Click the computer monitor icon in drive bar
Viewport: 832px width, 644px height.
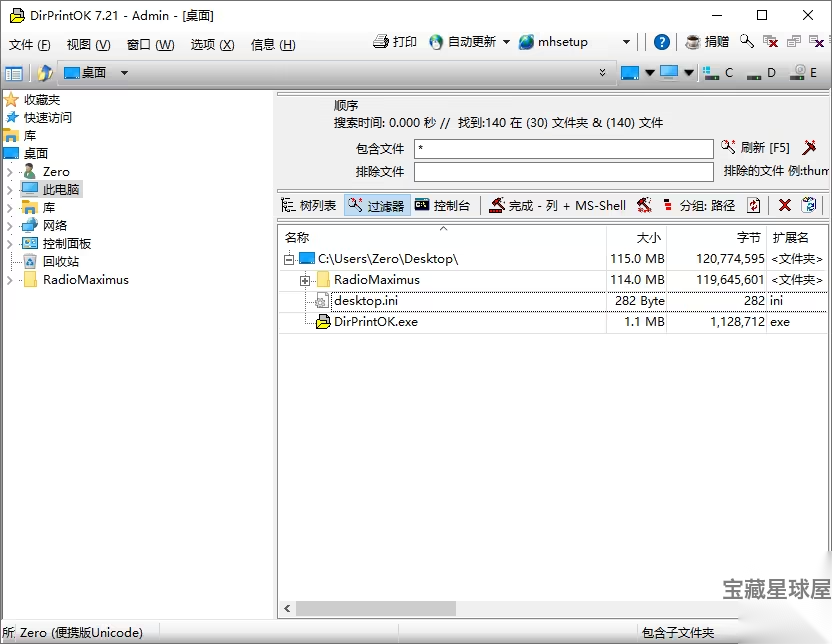[669, 73]
